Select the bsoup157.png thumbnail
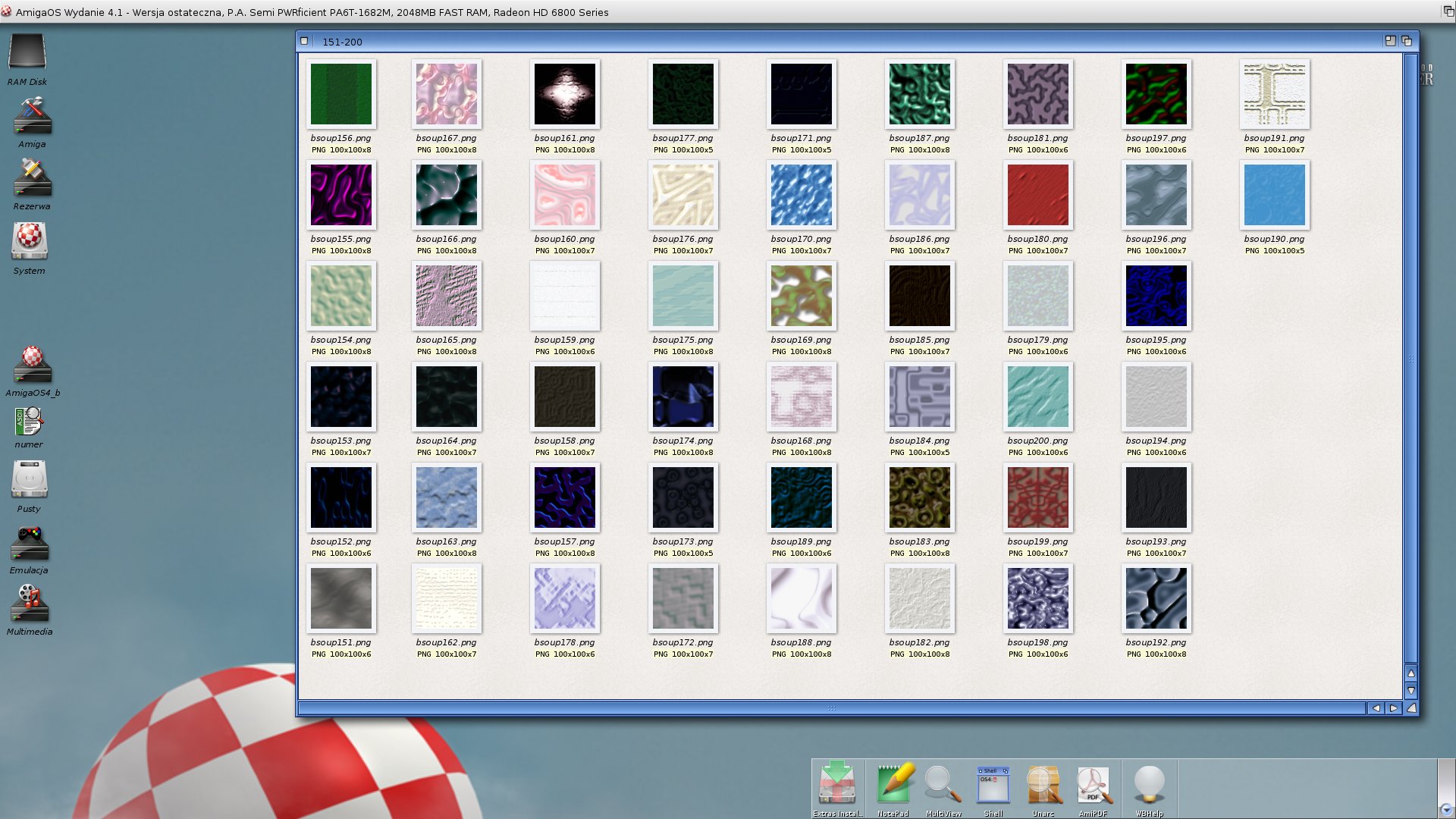 (565, 497)
